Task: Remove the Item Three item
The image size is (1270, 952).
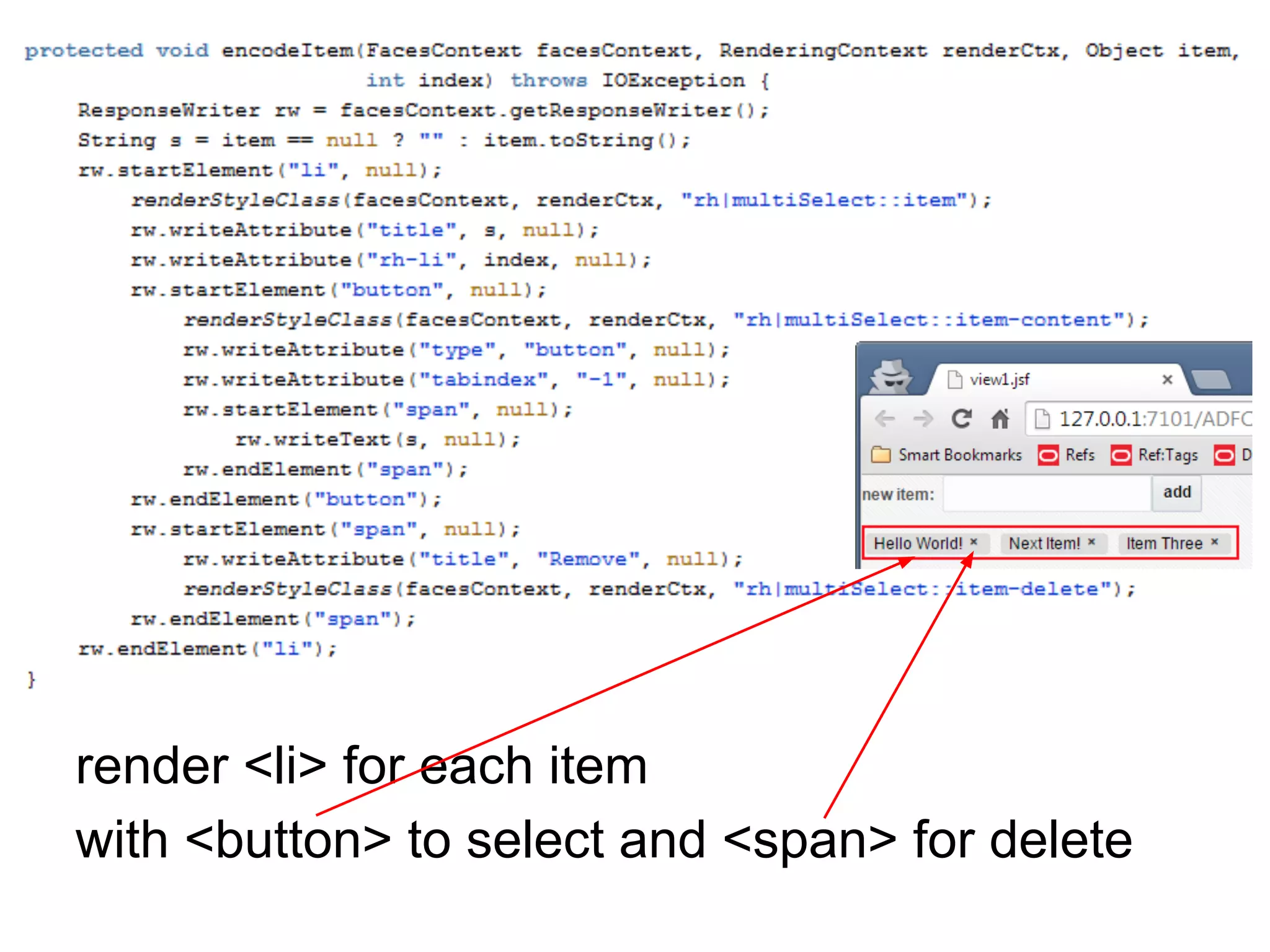Action: pyautogui.click(x=1214, y=542)
